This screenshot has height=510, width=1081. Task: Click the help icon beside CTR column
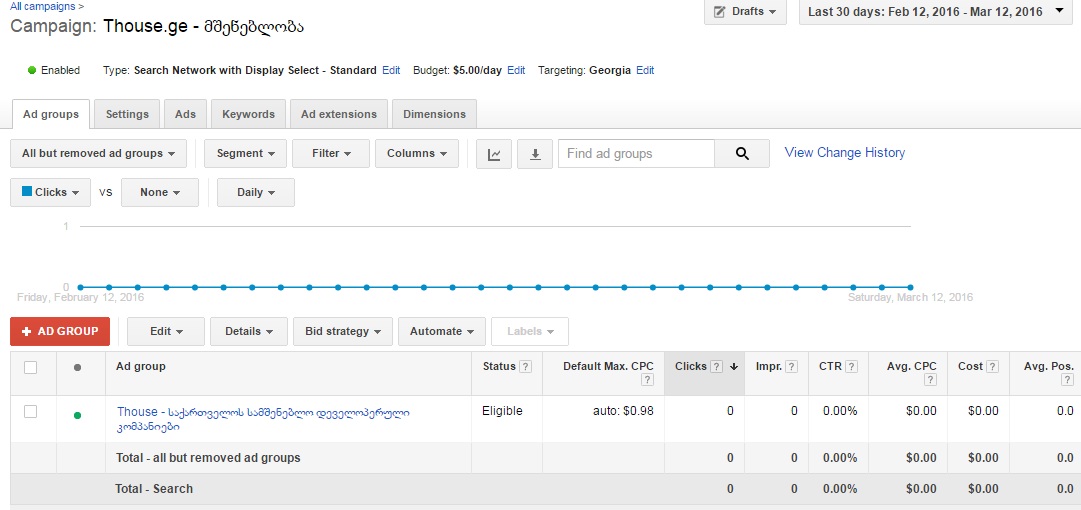pos(851,367)
